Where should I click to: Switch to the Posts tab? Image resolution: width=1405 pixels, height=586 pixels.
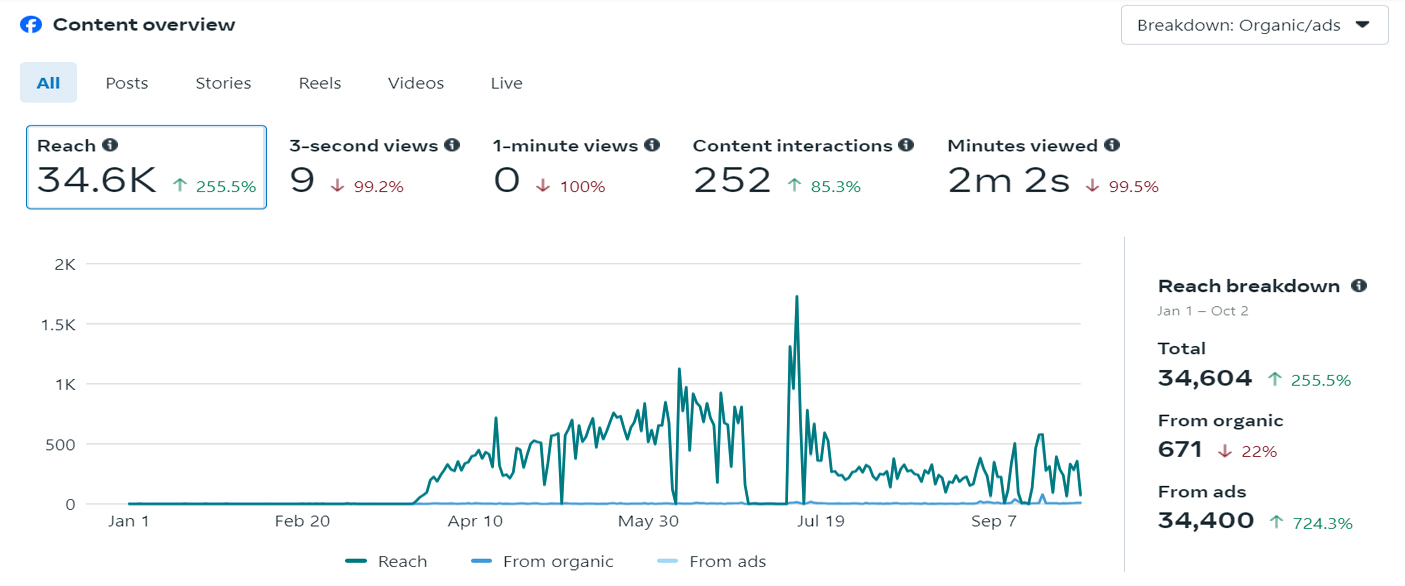pos(127,83)
